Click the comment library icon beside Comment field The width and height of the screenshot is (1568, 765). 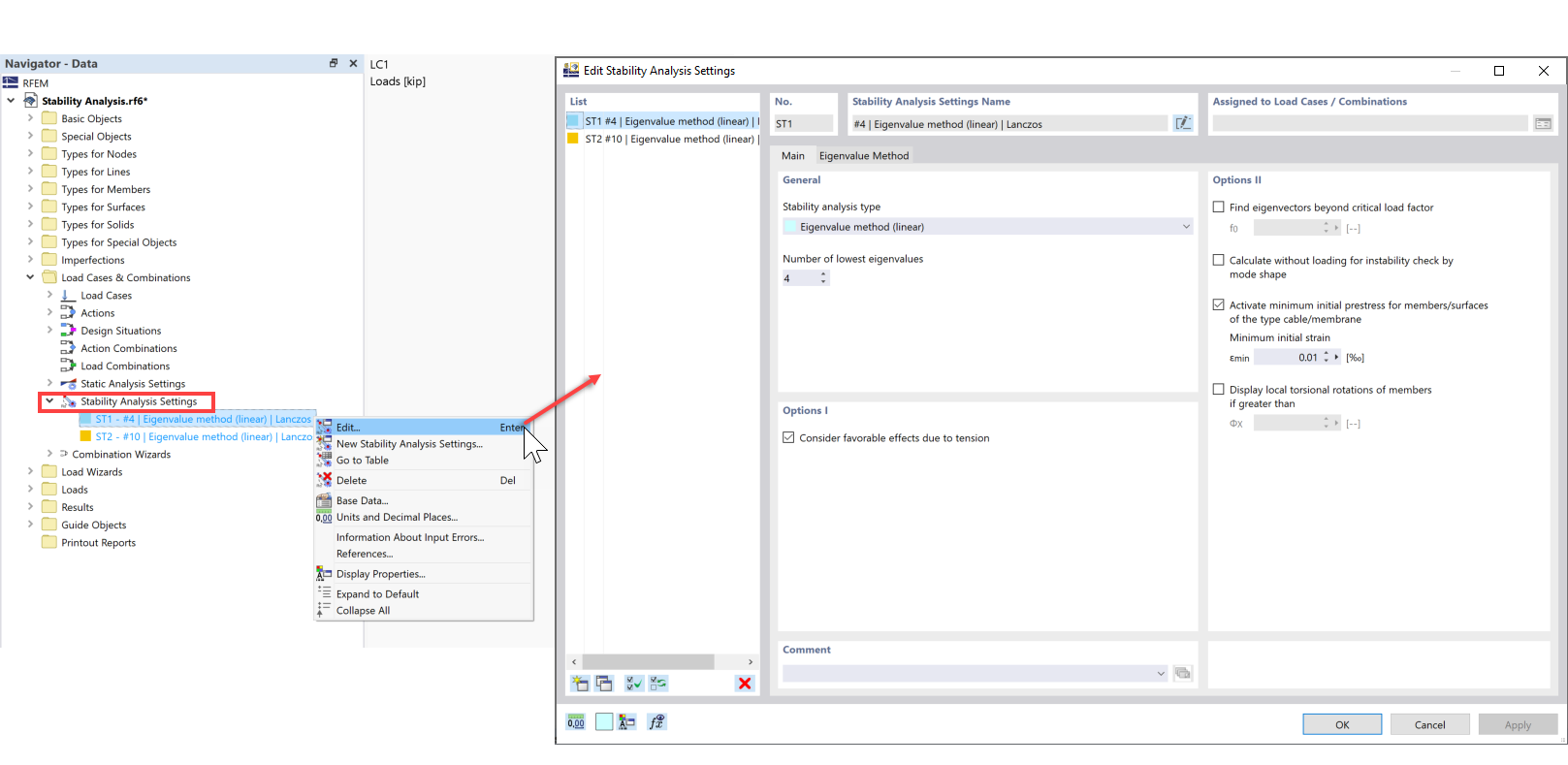click(1183, 673)
